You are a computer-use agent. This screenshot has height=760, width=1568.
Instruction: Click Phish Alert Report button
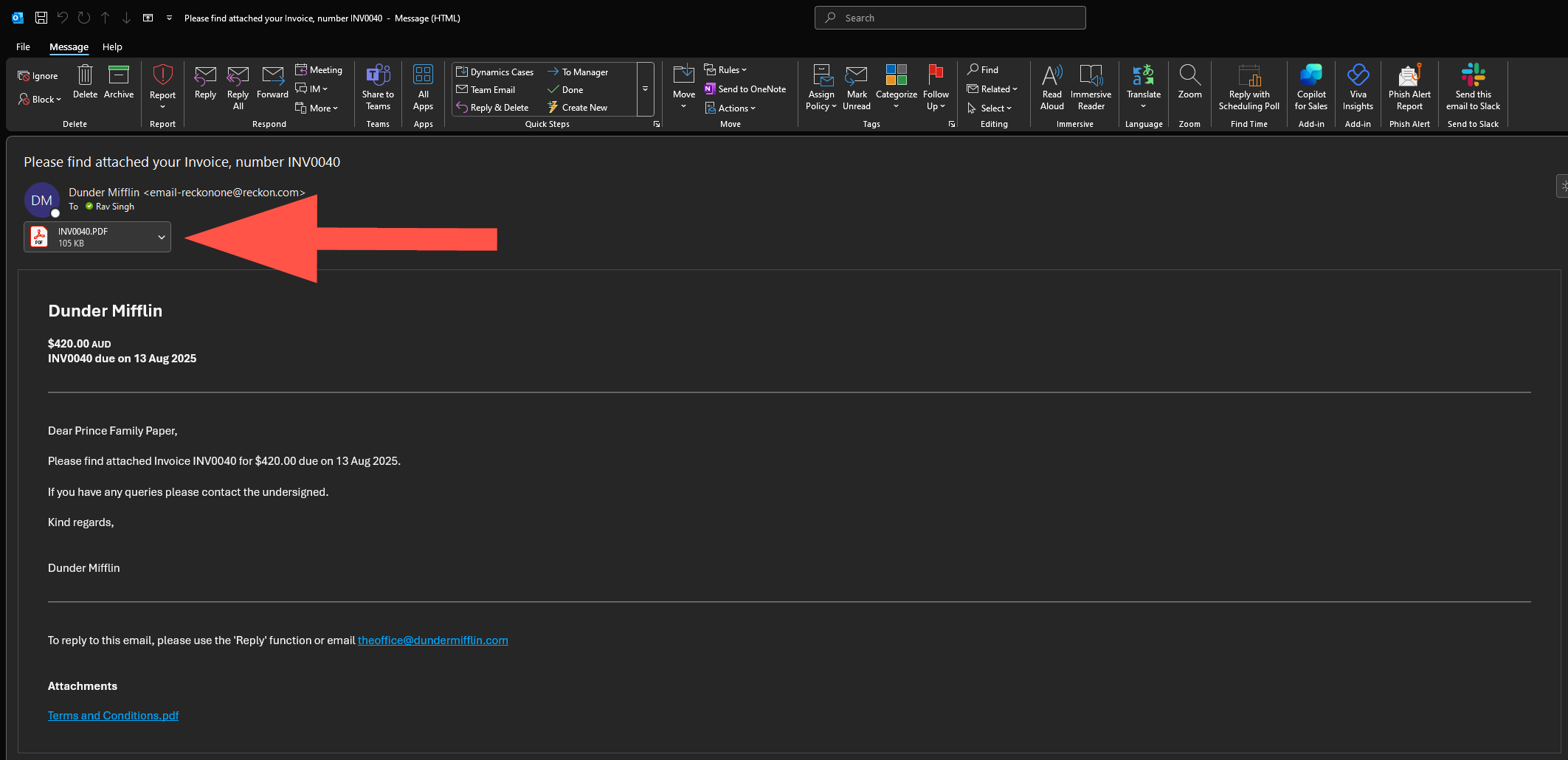(1409, 88)
